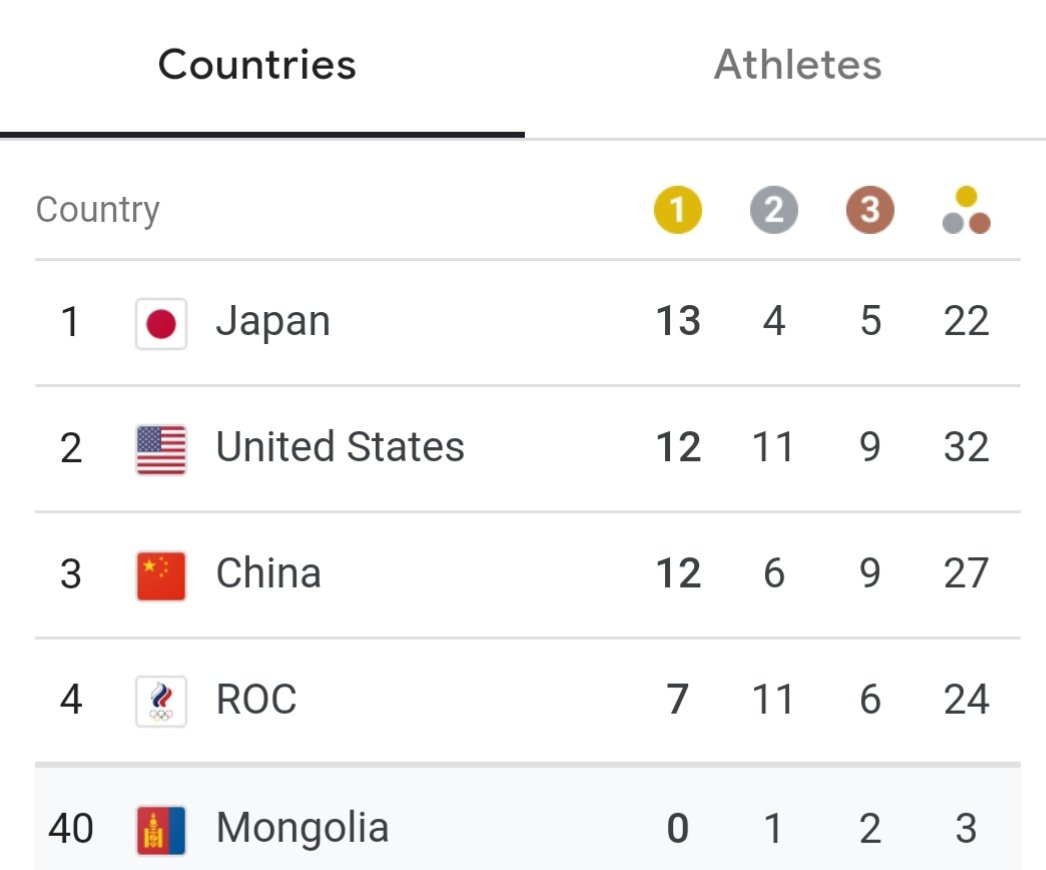Viewport: 1046px width, 870px height.
Task: Open the China country name
Action: (x=268, y=572)
